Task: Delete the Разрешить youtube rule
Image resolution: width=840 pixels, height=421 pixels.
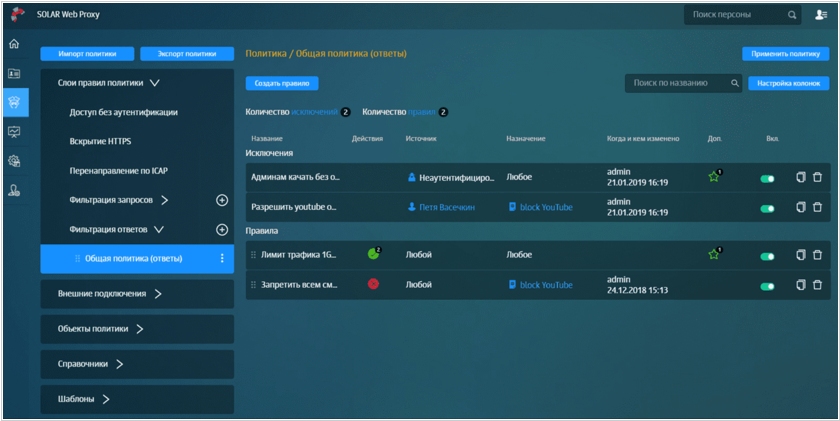Action: pos(818,207)
